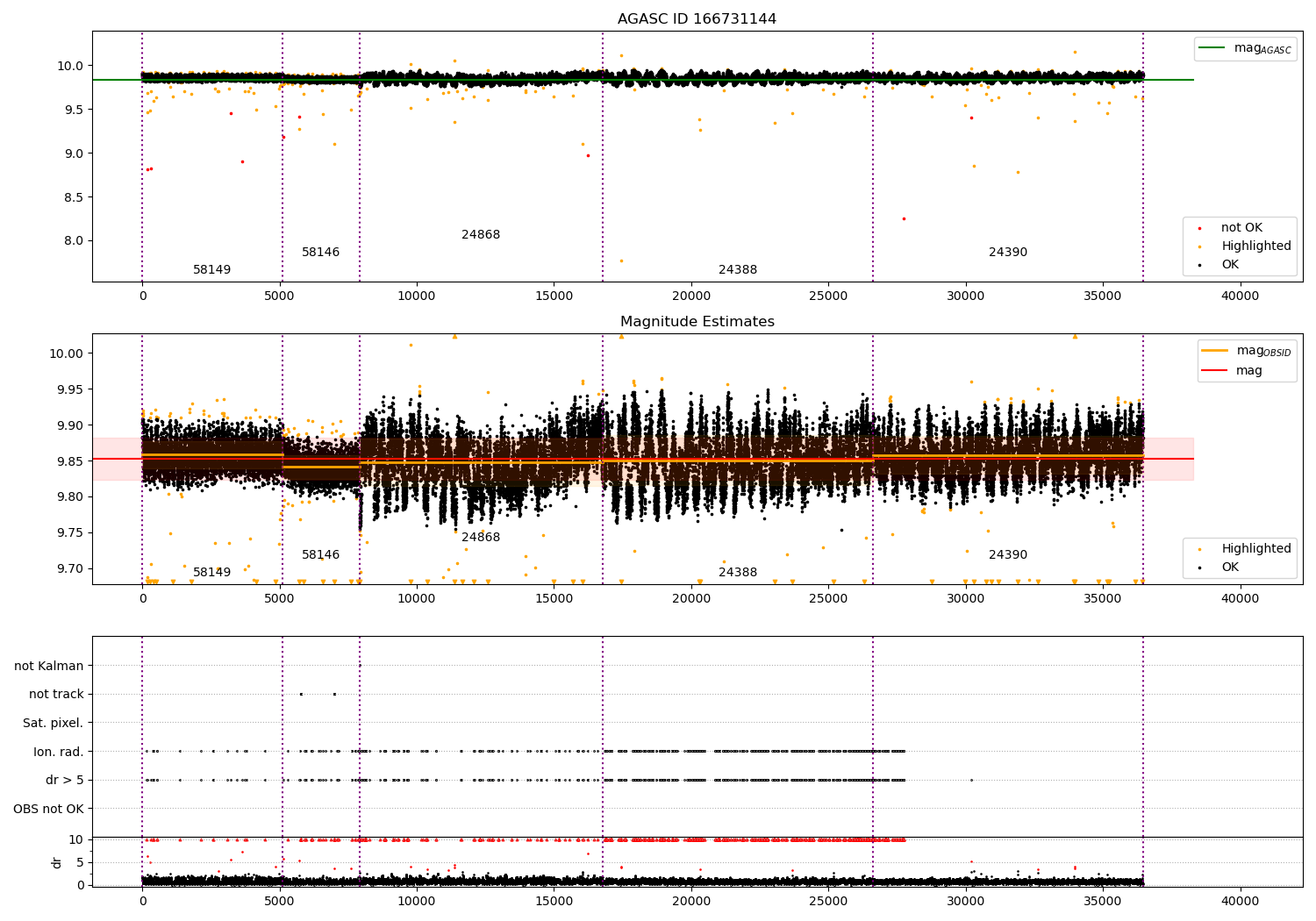Click the 10 tick on the dr axis
The height and width of the screenshot is (921, 1316).
point(76,839)
